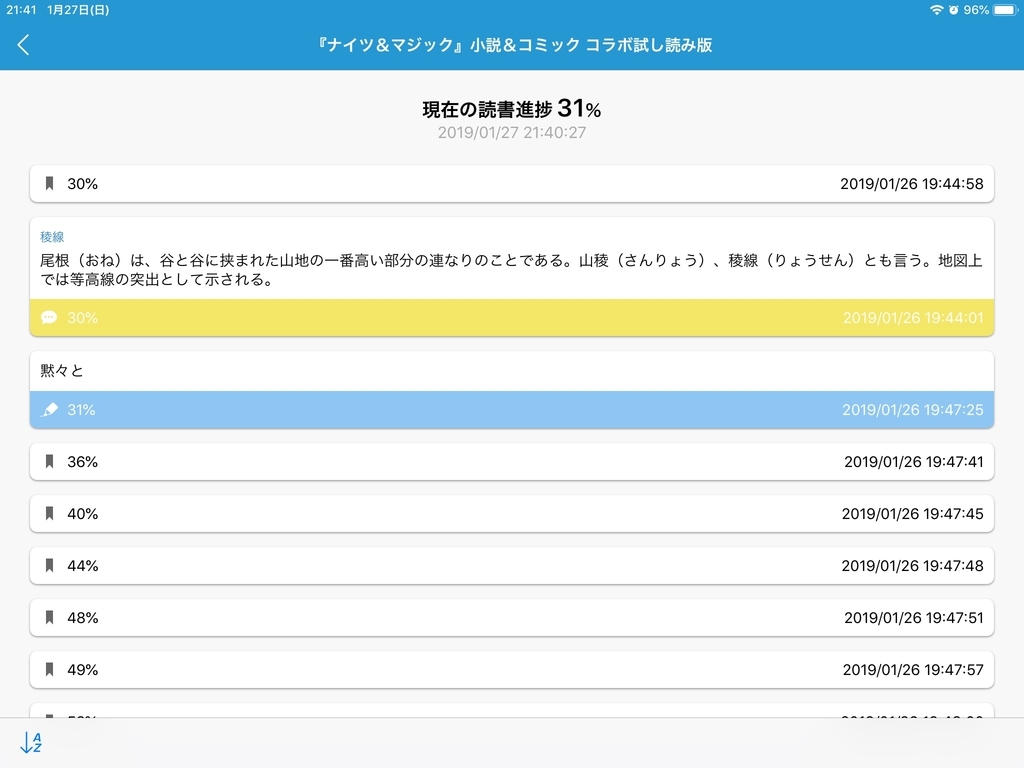Tap the bookmark icon beside 49%
This screenshot has height=768, width=1024.
[50, 670]
